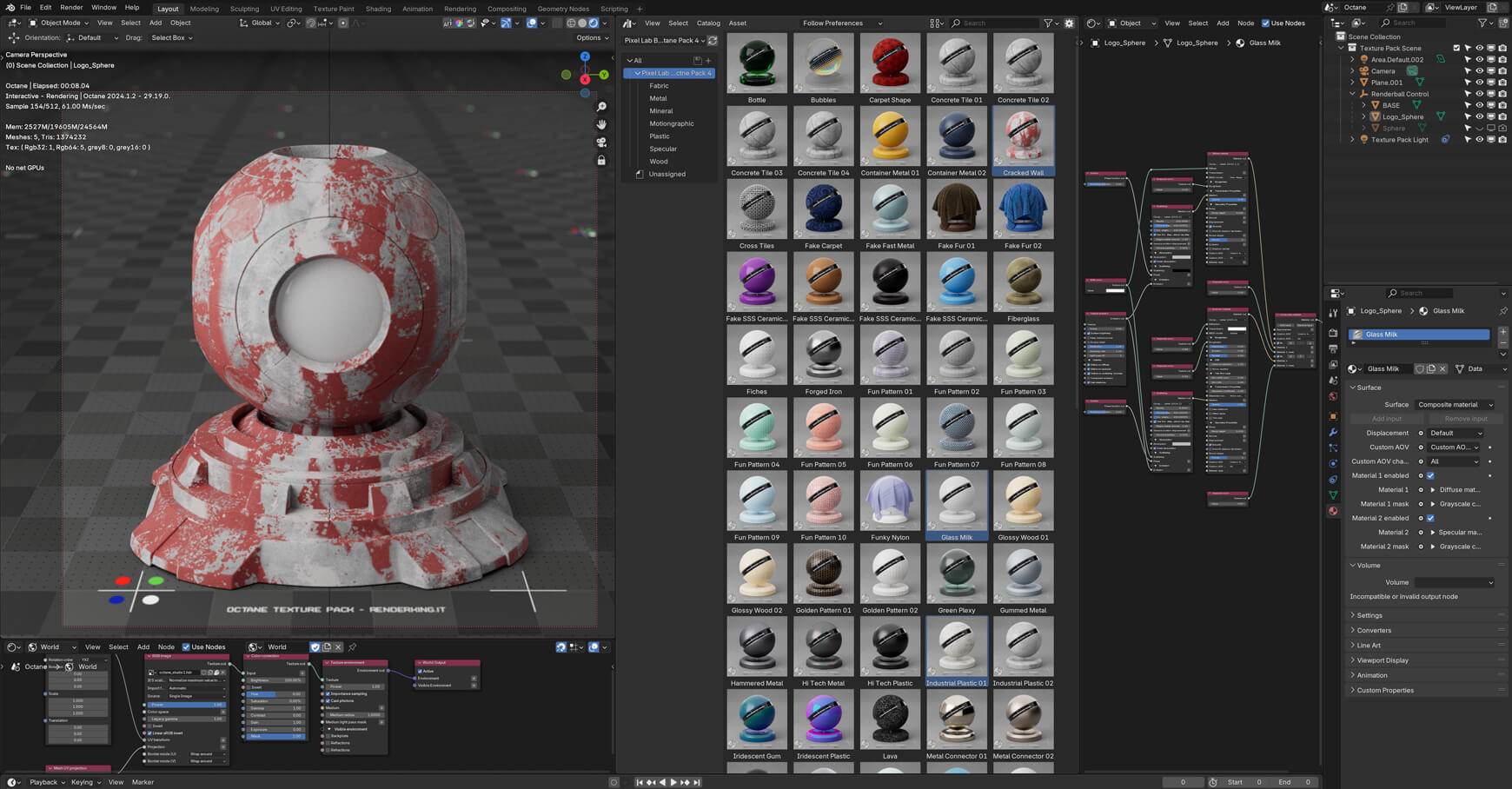
Task: Switch to Shading workspace tab
Action: pos(378,9)
